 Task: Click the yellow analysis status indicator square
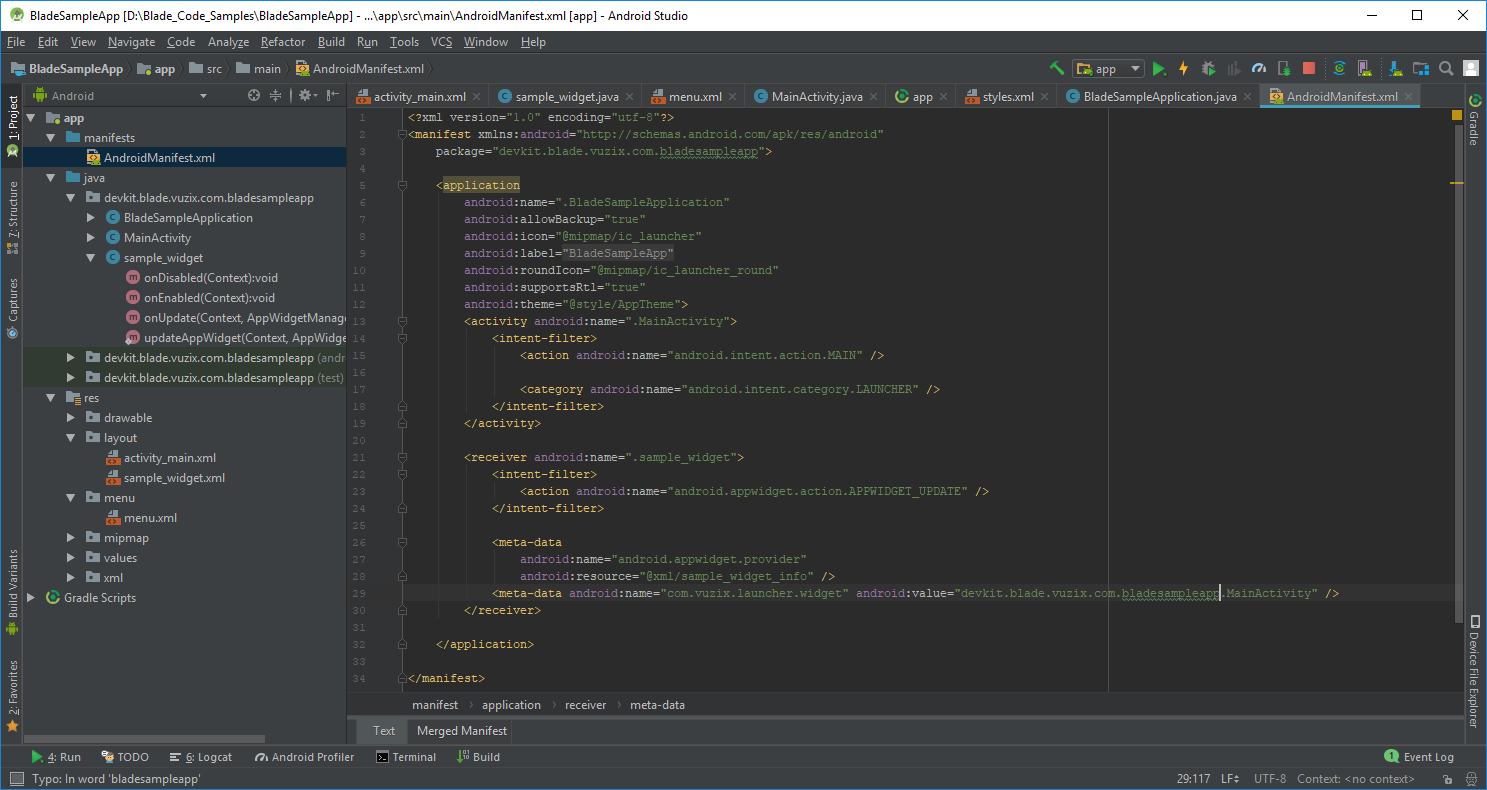(1457, 116)
